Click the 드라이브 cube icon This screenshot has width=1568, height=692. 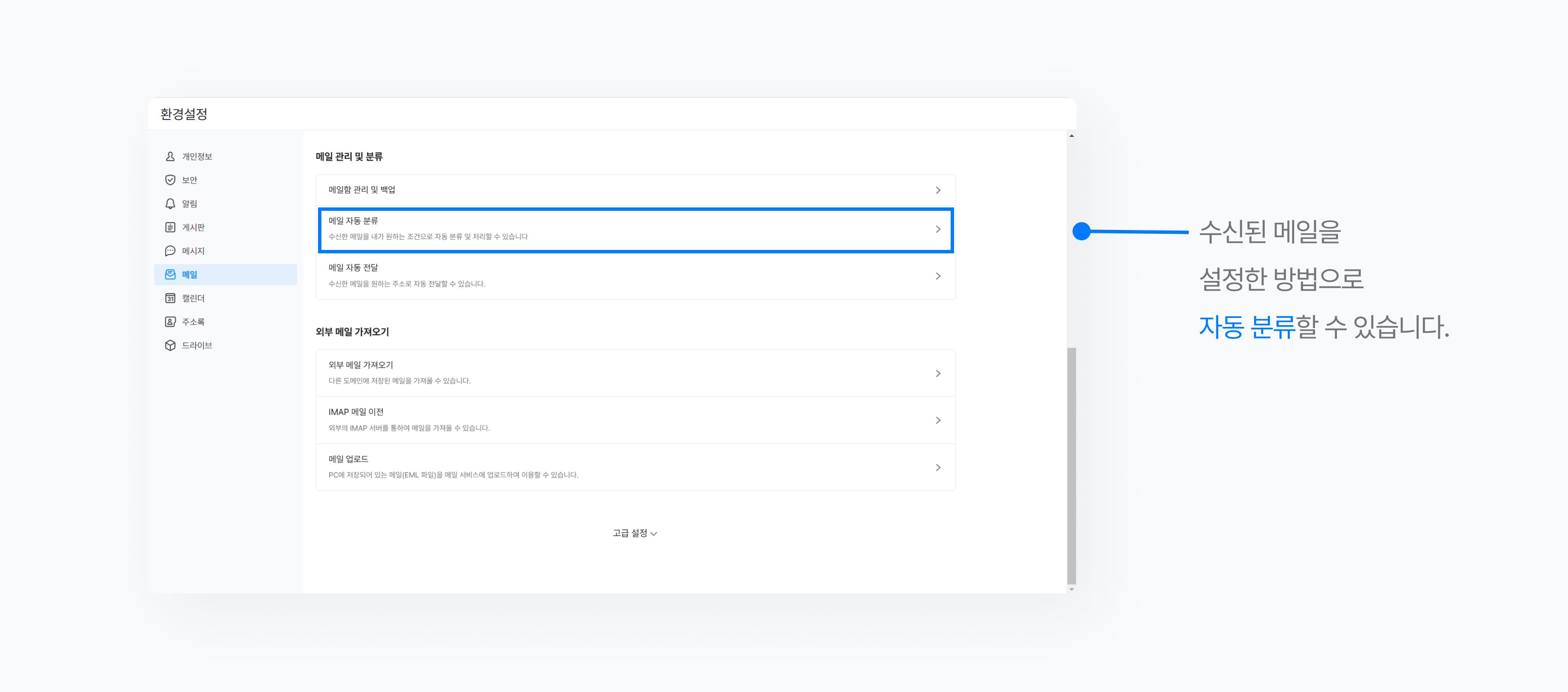tap(170, 345)
